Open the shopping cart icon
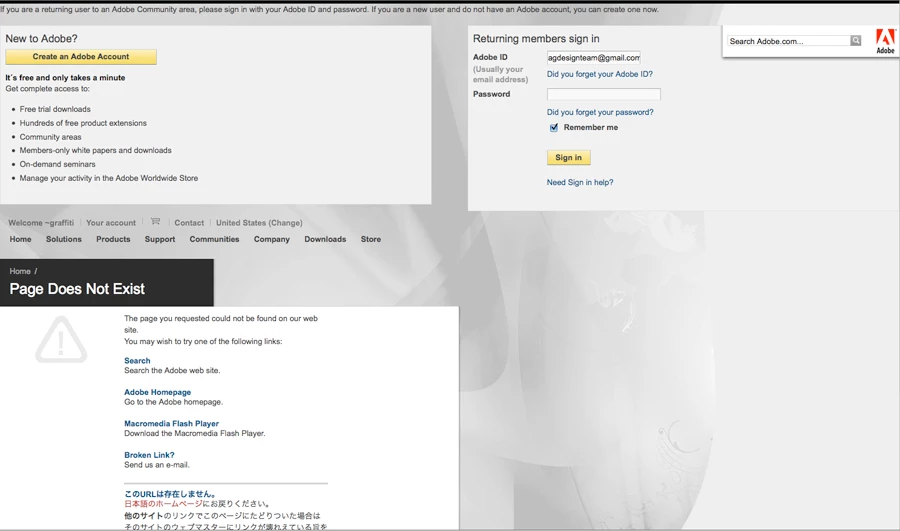Image resolution: width=900 pixels, height=531 pixels. (x=155, y=221)
